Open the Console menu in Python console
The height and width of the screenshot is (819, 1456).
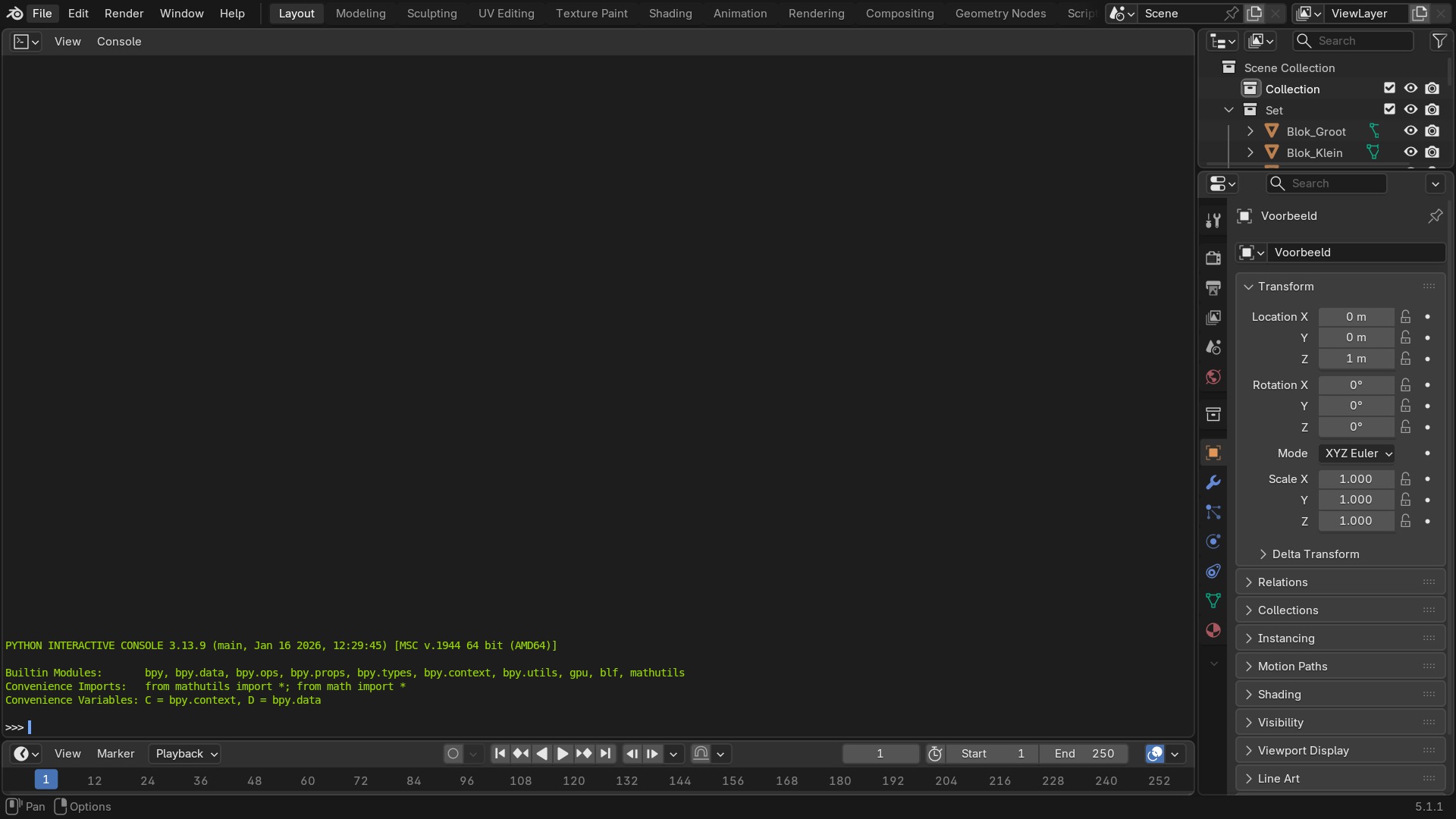119,42
